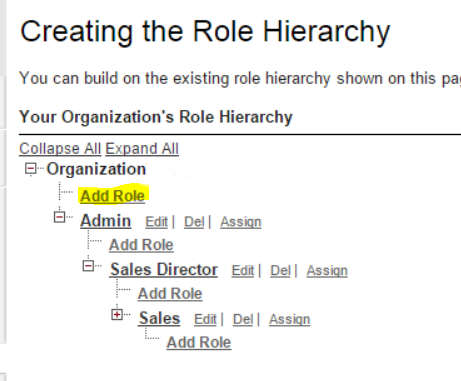Open the Admin role link
Image resolution: width=461 pixels, height=381 pixels.
click(106, 221)
